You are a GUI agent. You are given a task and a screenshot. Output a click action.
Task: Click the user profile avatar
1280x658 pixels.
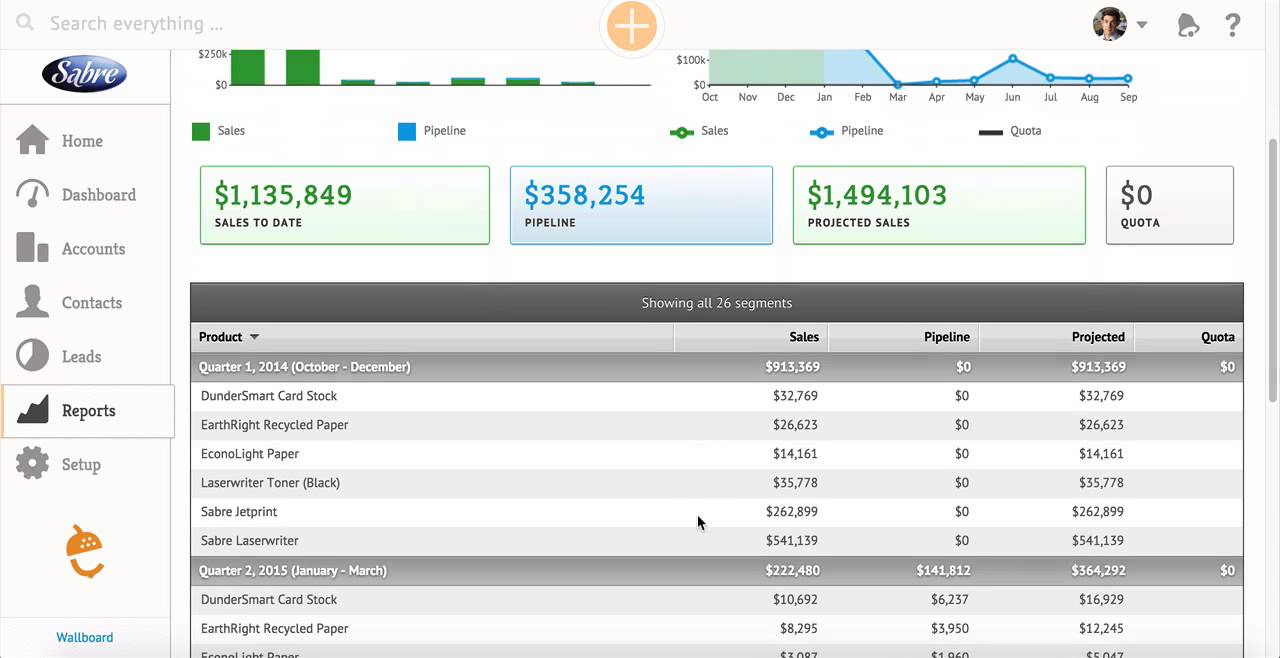[1109, 24]
